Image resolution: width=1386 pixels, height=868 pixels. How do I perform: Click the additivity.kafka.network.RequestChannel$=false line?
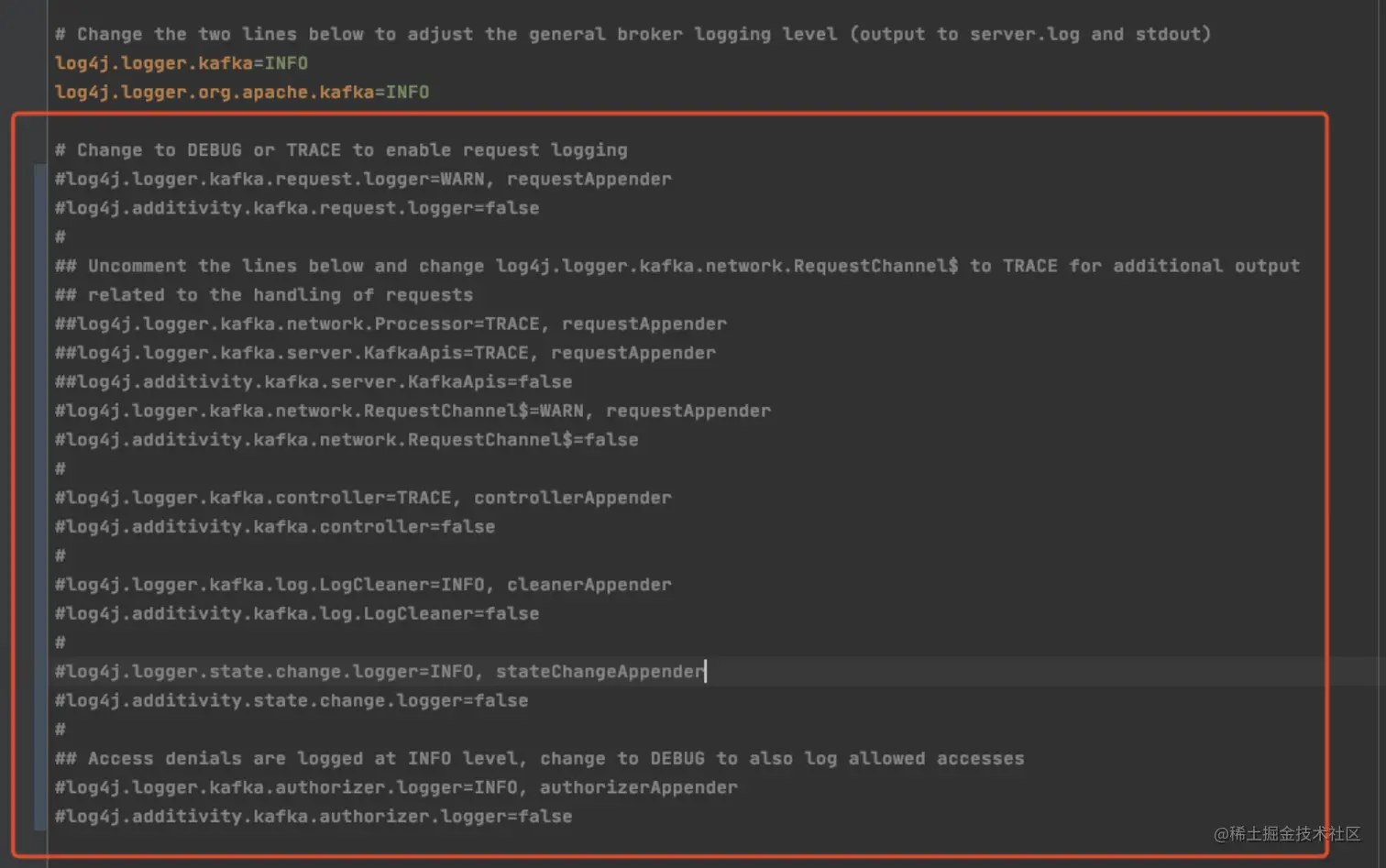click(x=346, y=440)
